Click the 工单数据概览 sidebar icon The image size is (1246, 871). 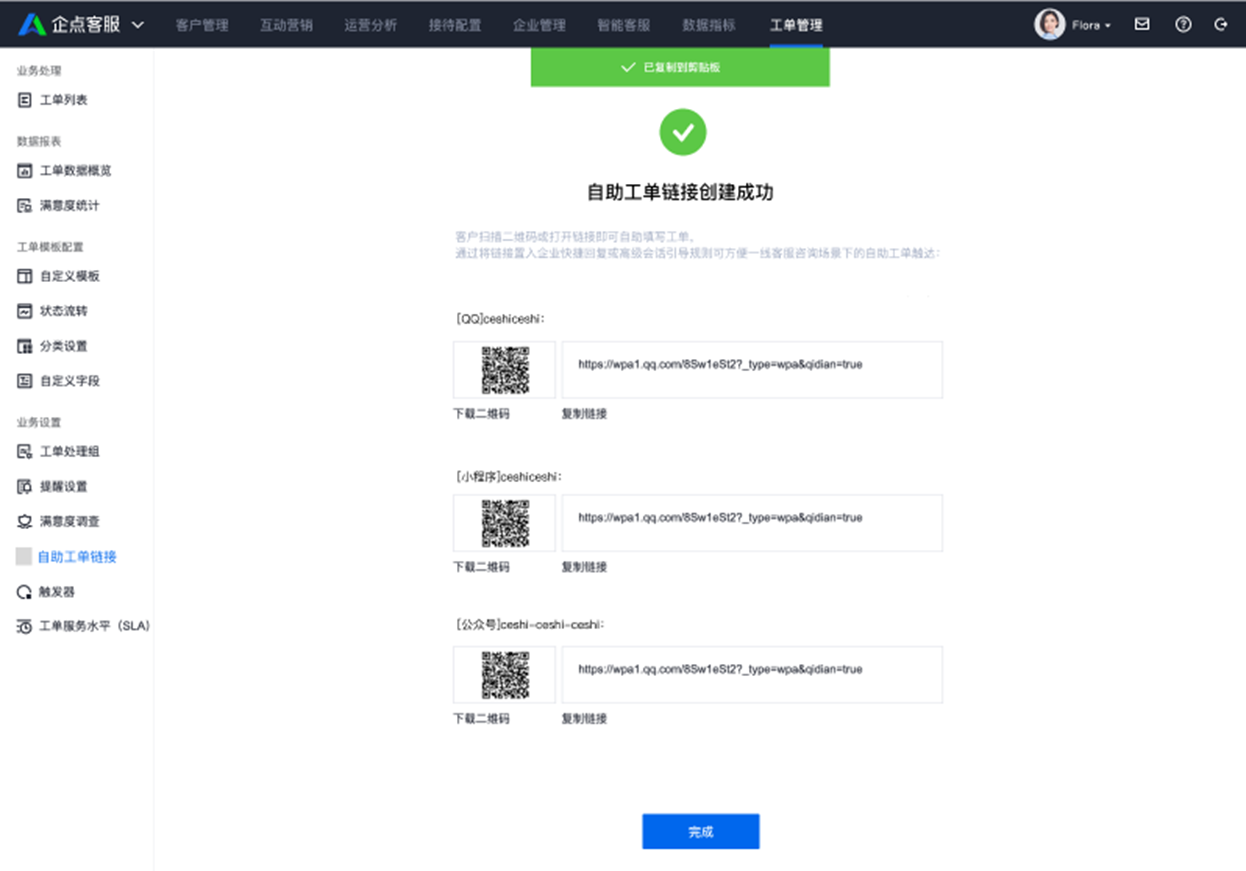click(x=24, y=171)
